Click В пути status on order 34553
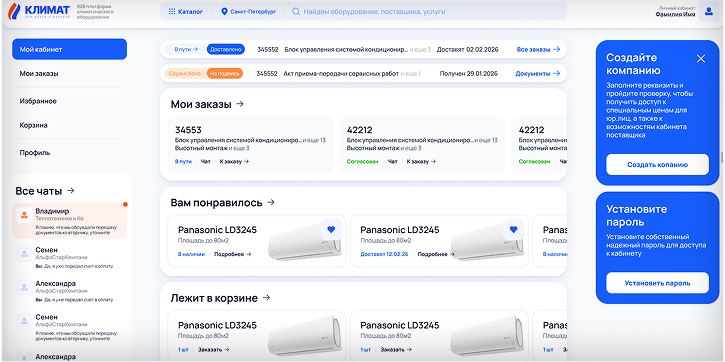This screenshot has height=362, width=725. coord(183,161)
